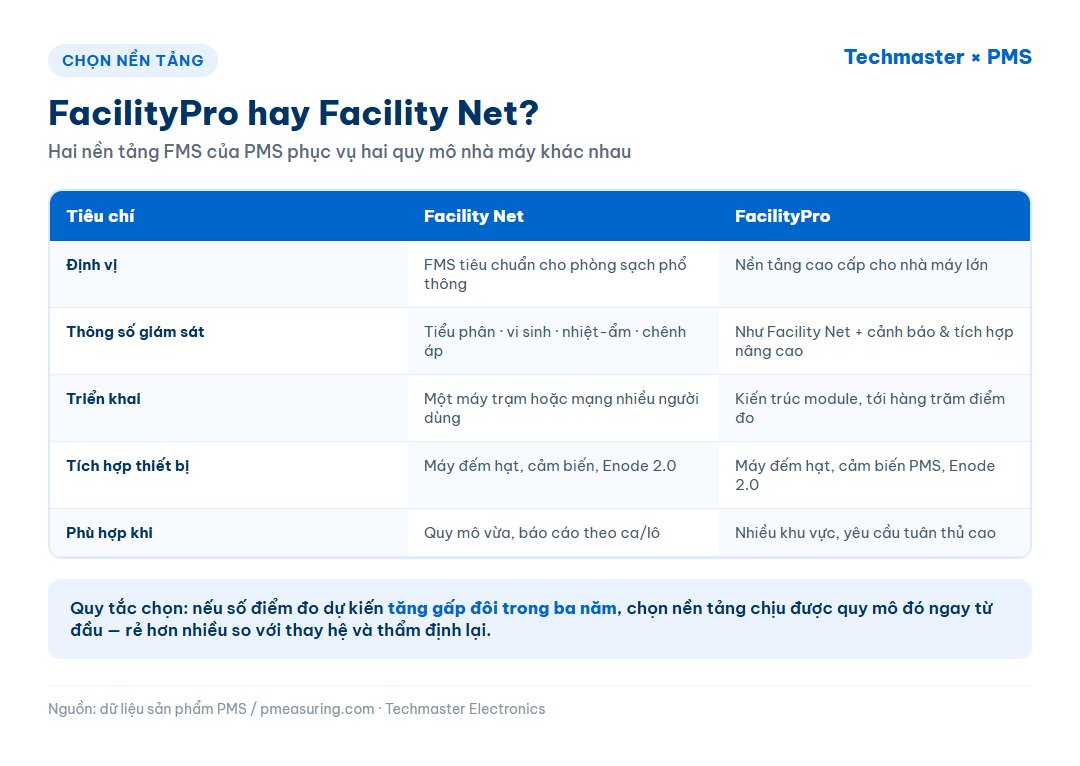Click the 'Thông số giám sát' row label
Screen dimensions: 1080x766
coord(135,332)
